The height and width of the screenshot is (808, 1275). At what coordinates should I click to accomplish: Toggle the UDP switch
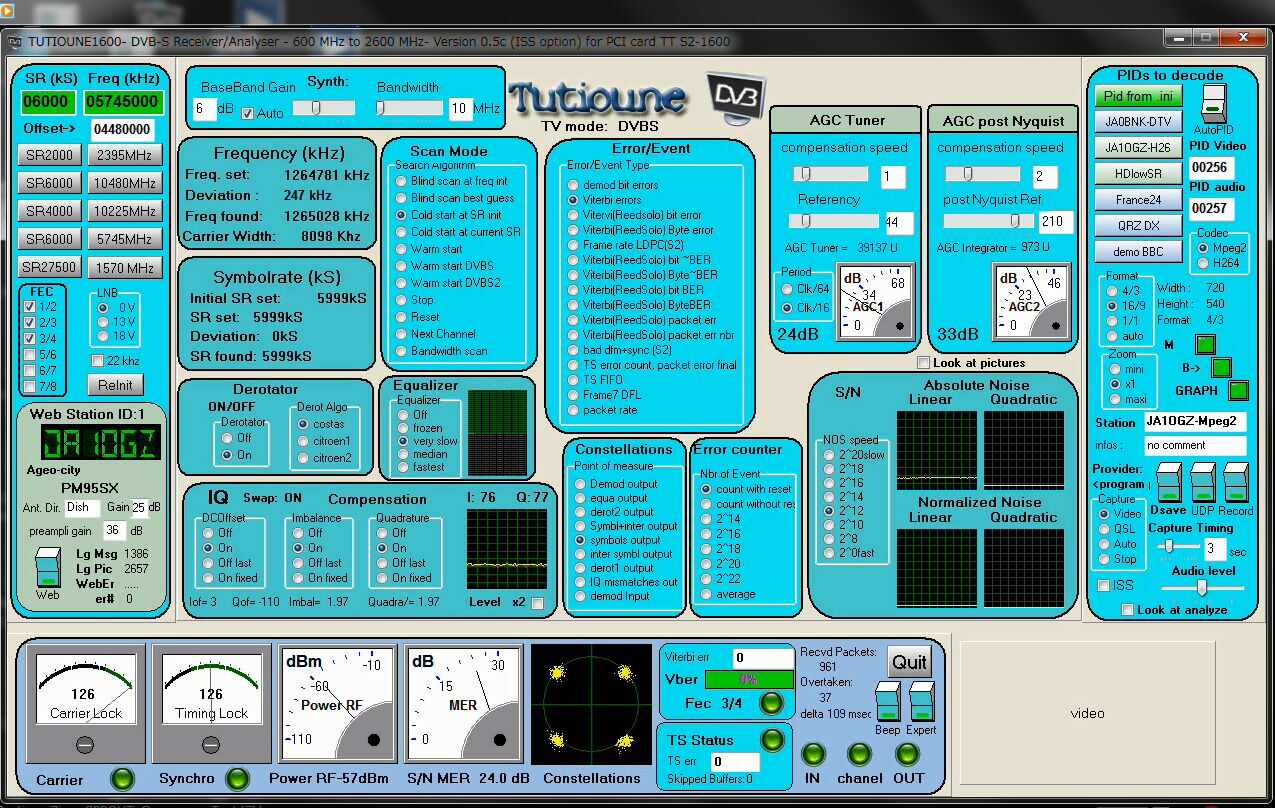click(x=1203, y=482)
